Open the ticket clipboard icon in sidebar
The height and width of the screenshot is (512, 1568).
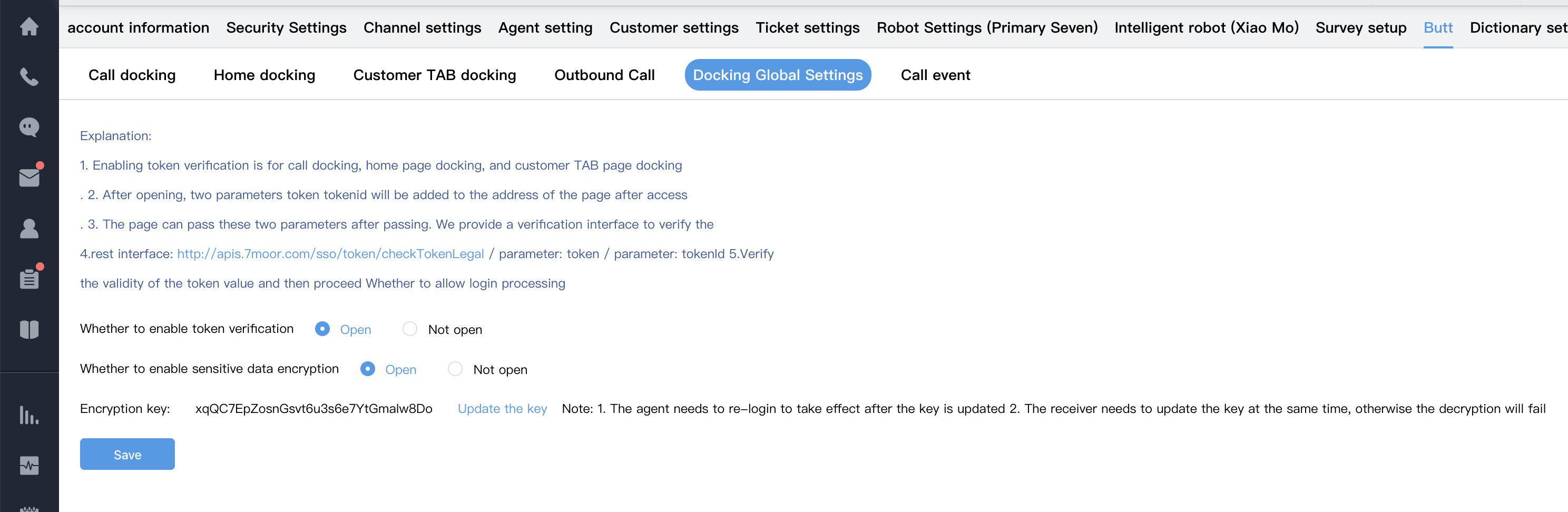point(29,279)
